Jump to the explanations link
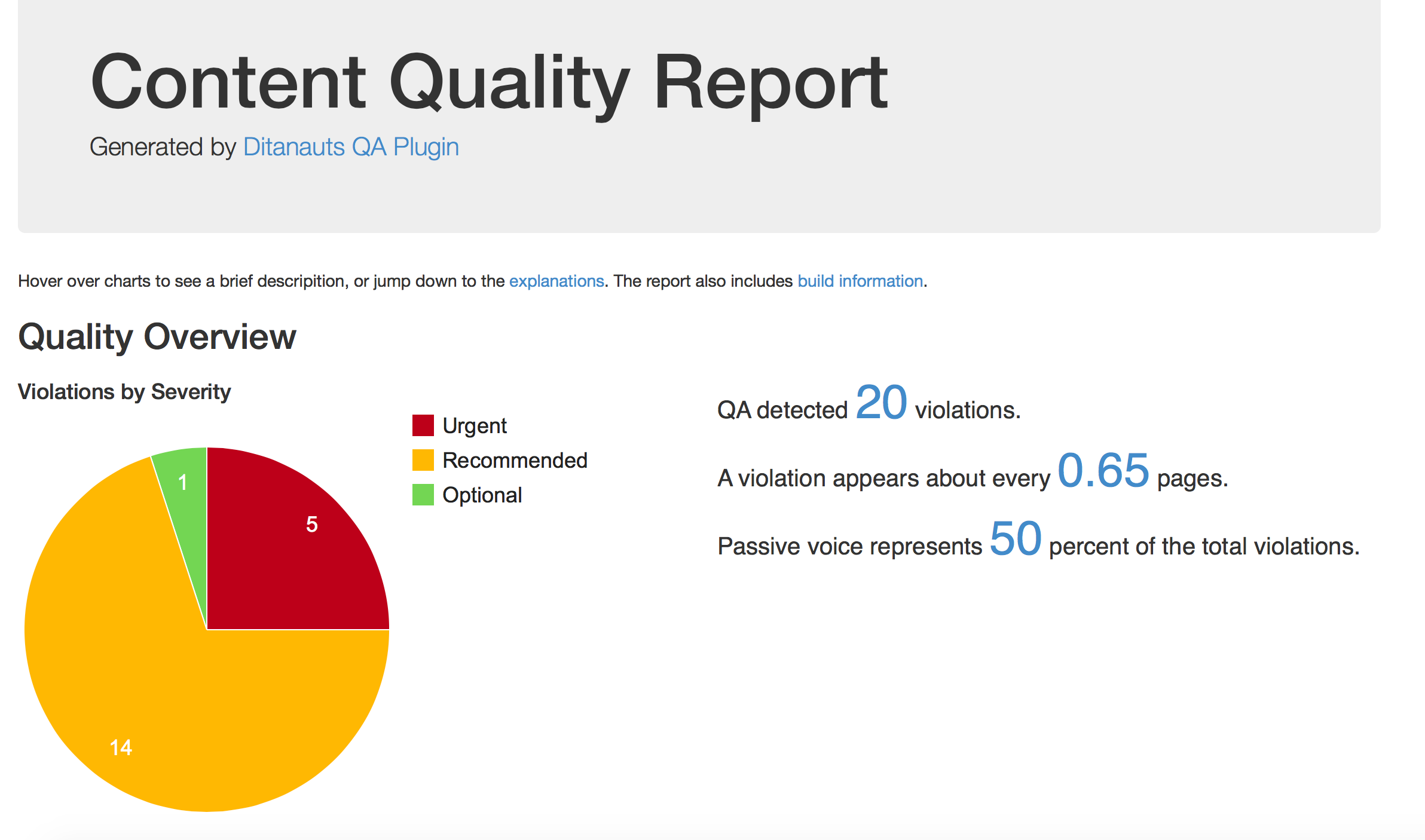This screenshot has width=1425, height=840. [556, 281]
